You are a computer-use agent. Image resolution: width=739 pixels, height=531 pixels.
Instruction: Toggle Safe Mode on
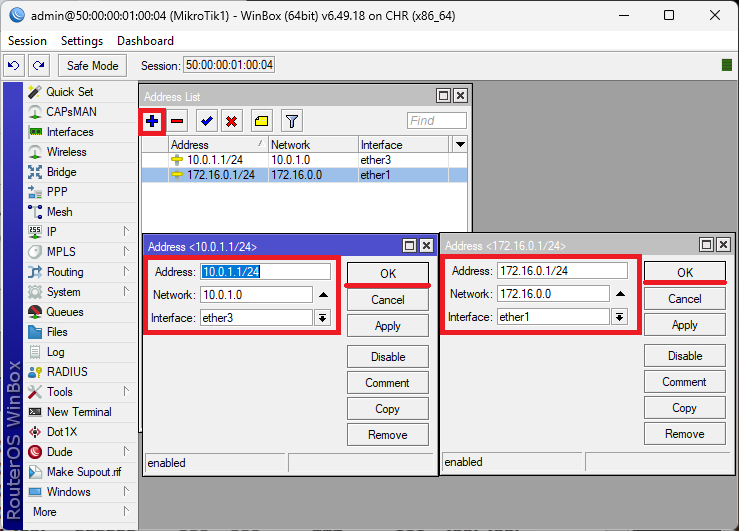(92, 65)
